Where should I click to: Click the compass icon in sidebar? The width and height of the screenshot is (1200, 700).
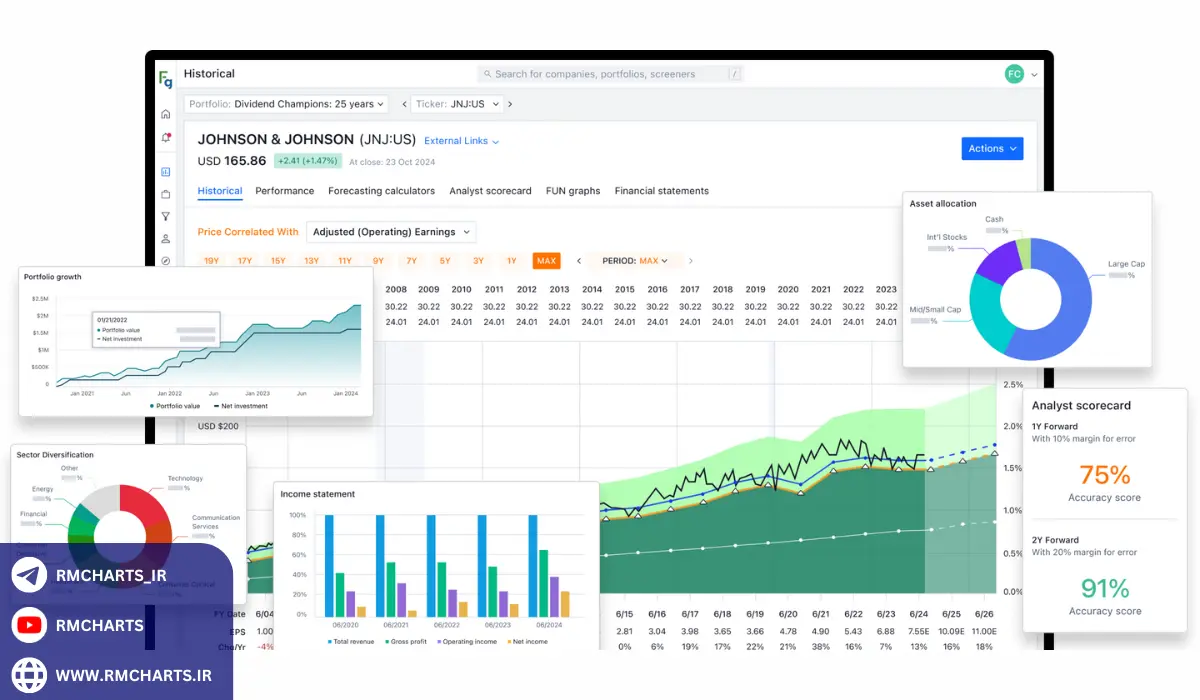click(x=165, y=261)
